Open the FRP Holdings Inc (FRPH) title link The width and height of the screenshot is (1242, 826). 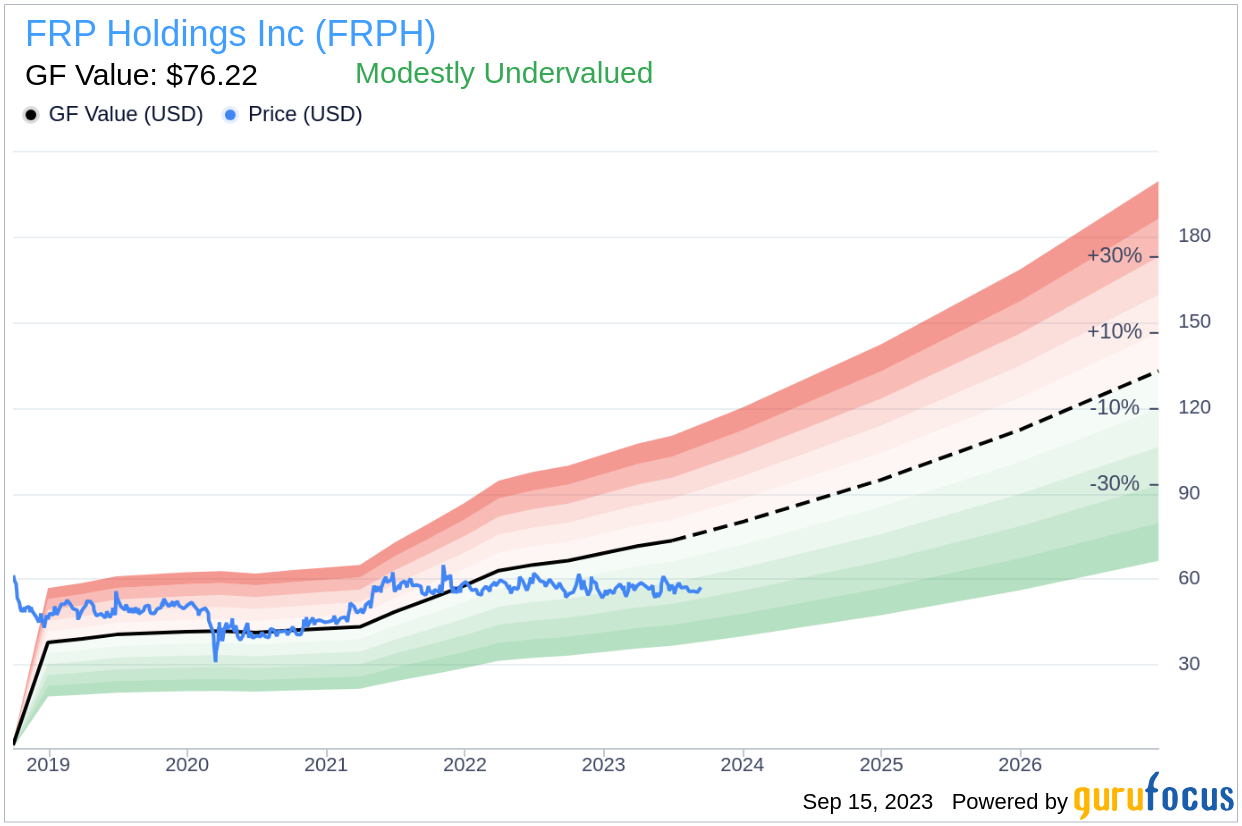click(230, 34)
